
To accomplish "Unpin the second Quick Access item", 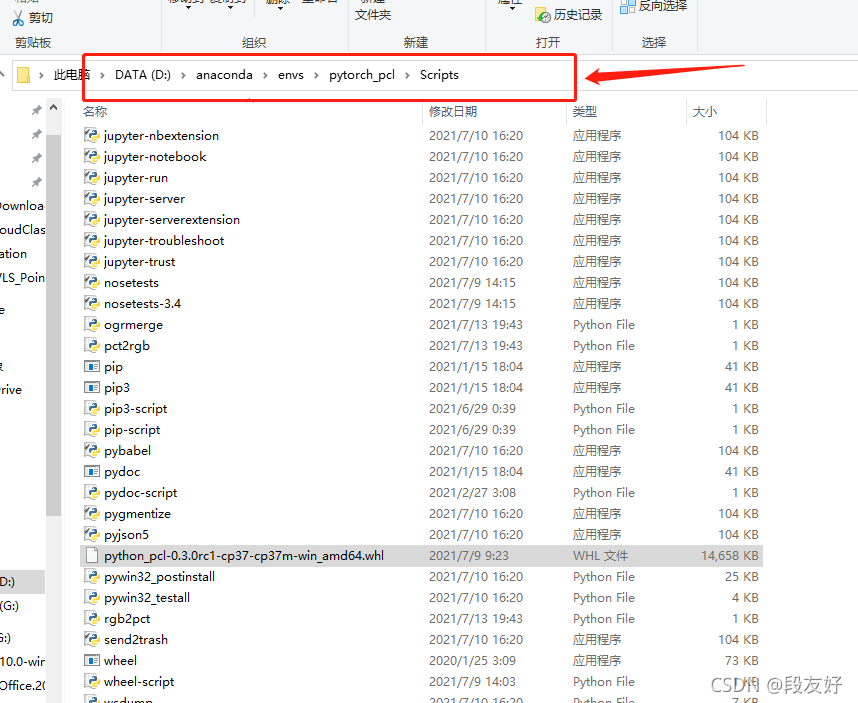I will (x=37, y=132).
